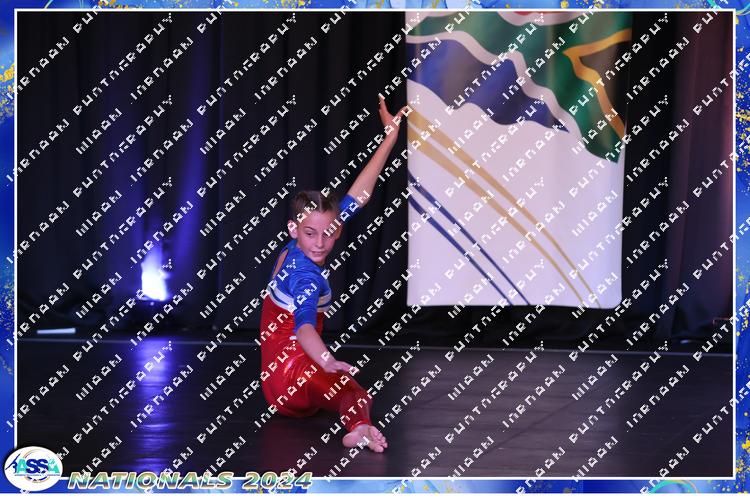Viewport: 750px width, 500px height.
Task: Click the ASSA logo badge
Action: 33,468
